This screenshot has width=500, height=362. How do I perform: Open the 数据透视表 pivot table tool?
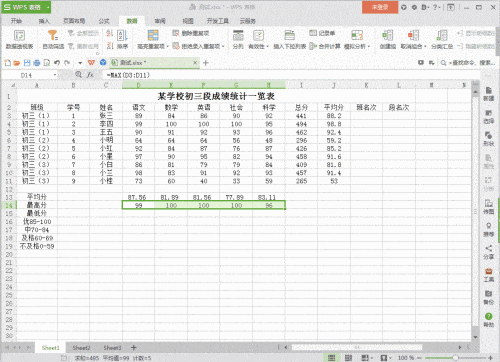(x=19, y=39)
